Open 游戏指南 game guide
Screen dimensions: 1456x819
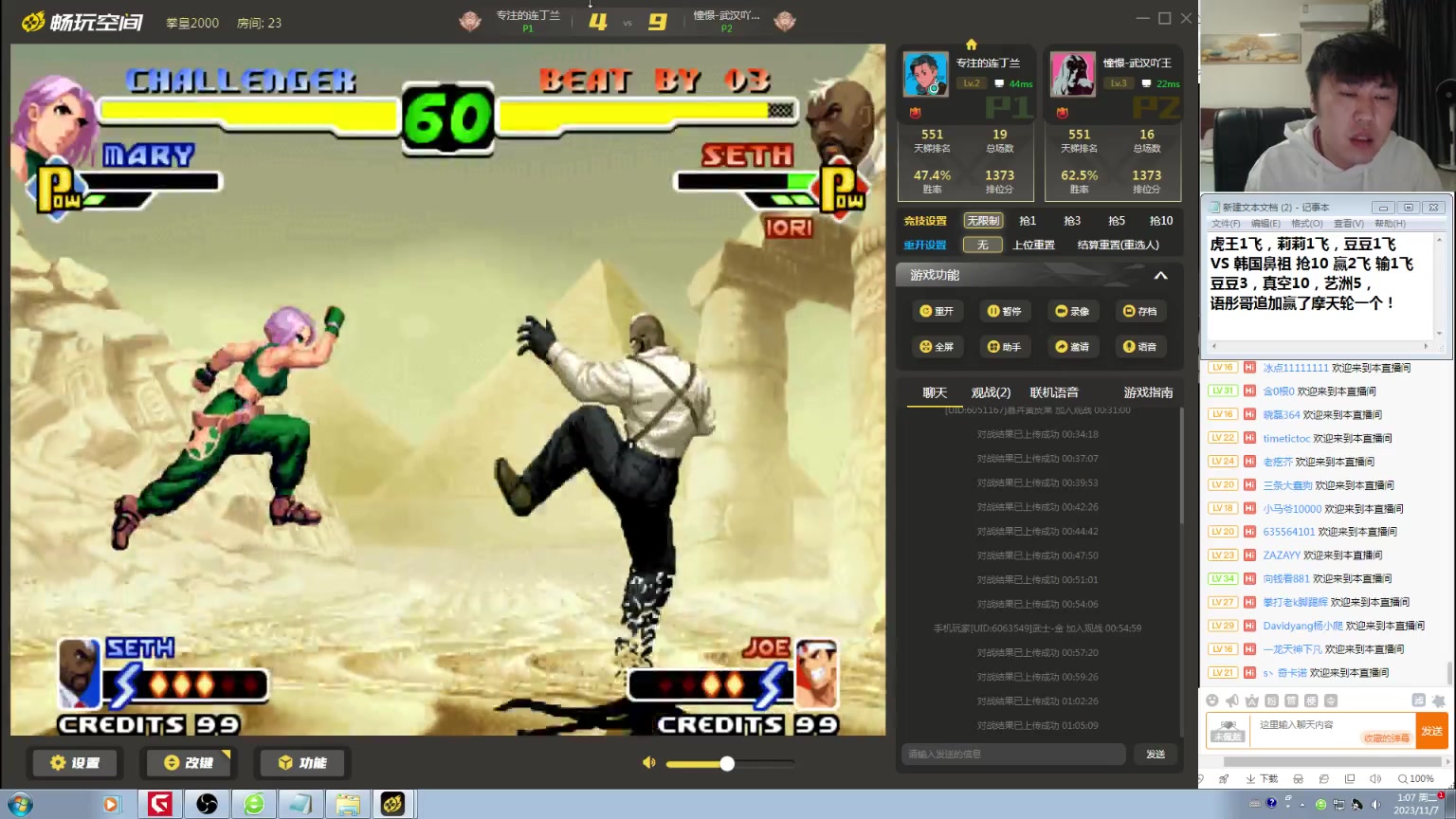1148,392
